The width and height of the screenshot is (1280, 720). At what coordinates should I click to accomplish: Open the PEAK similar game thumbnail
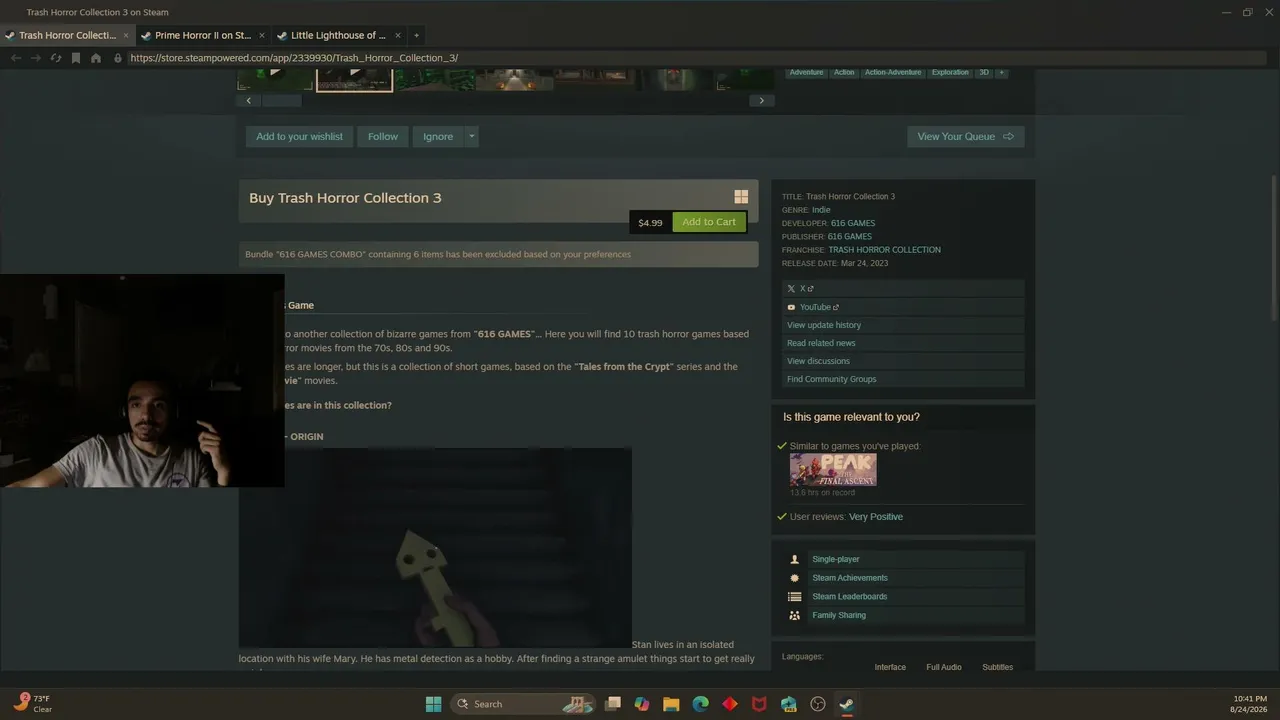click(x=833, y=469)
